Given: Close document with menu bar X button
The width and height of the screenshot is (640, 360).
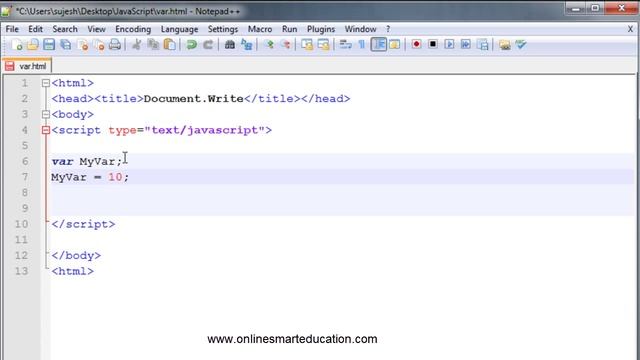Looking at the screenshot, I should (630, 29).
